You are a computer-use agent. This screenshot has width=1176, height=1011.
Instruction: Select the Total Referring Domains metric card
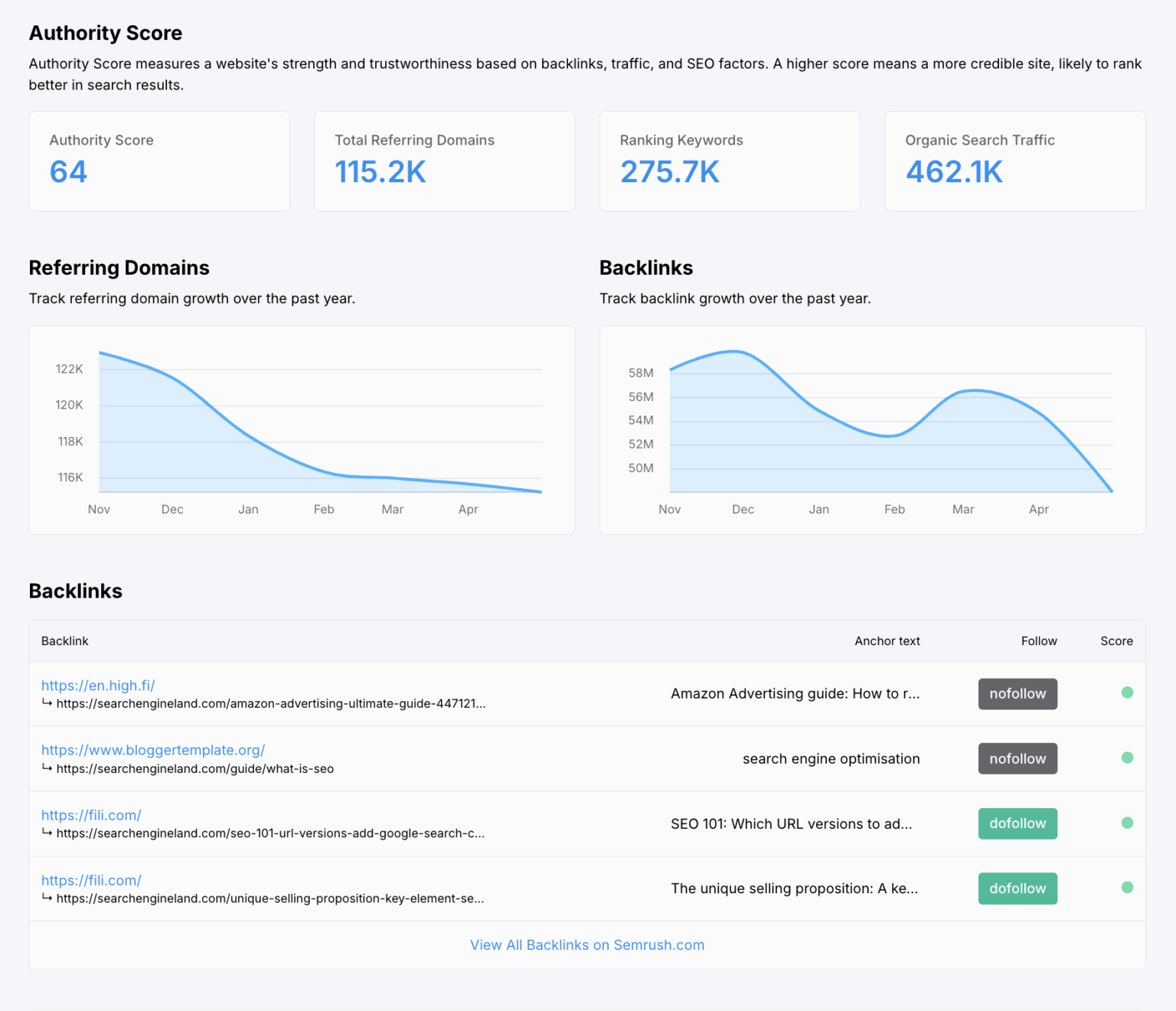(x=444, y=161)
